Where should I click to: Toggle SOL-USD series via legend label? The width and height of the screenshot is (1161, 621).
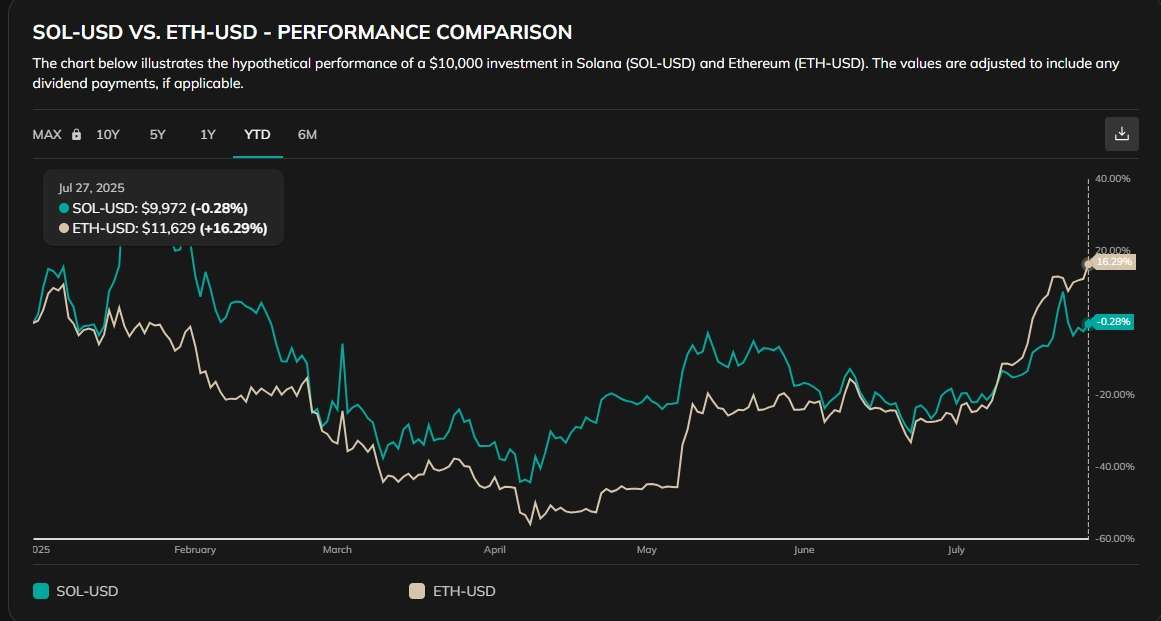(87, 591)
